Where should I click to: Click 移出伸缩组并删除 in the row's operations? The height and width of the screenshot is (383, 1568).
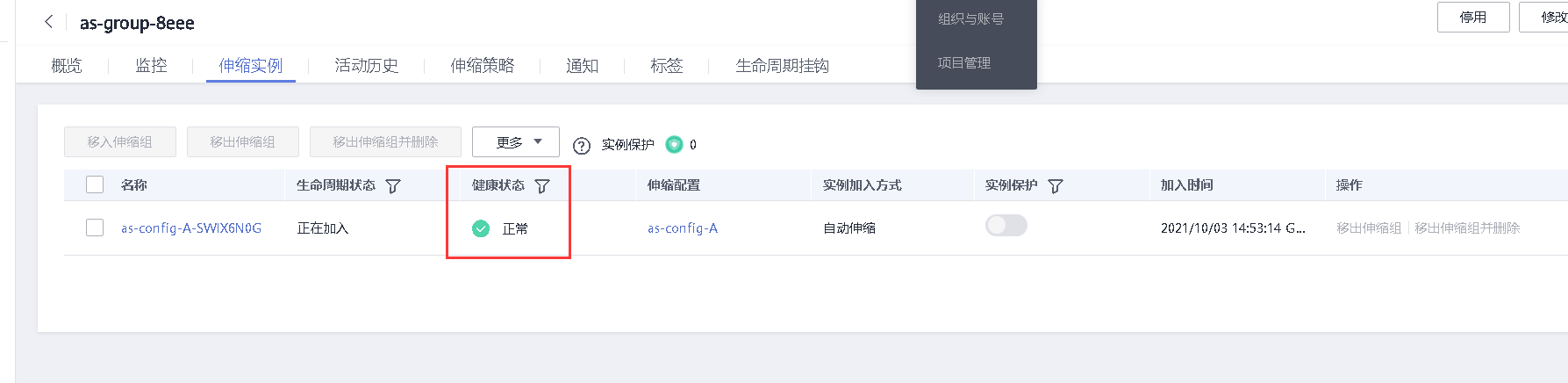[x=1467, y=228]
